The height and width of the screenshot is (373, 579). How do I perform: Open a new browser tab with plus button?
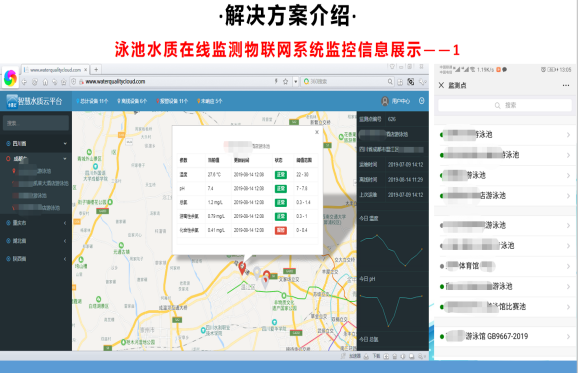[x=96, y=69]
